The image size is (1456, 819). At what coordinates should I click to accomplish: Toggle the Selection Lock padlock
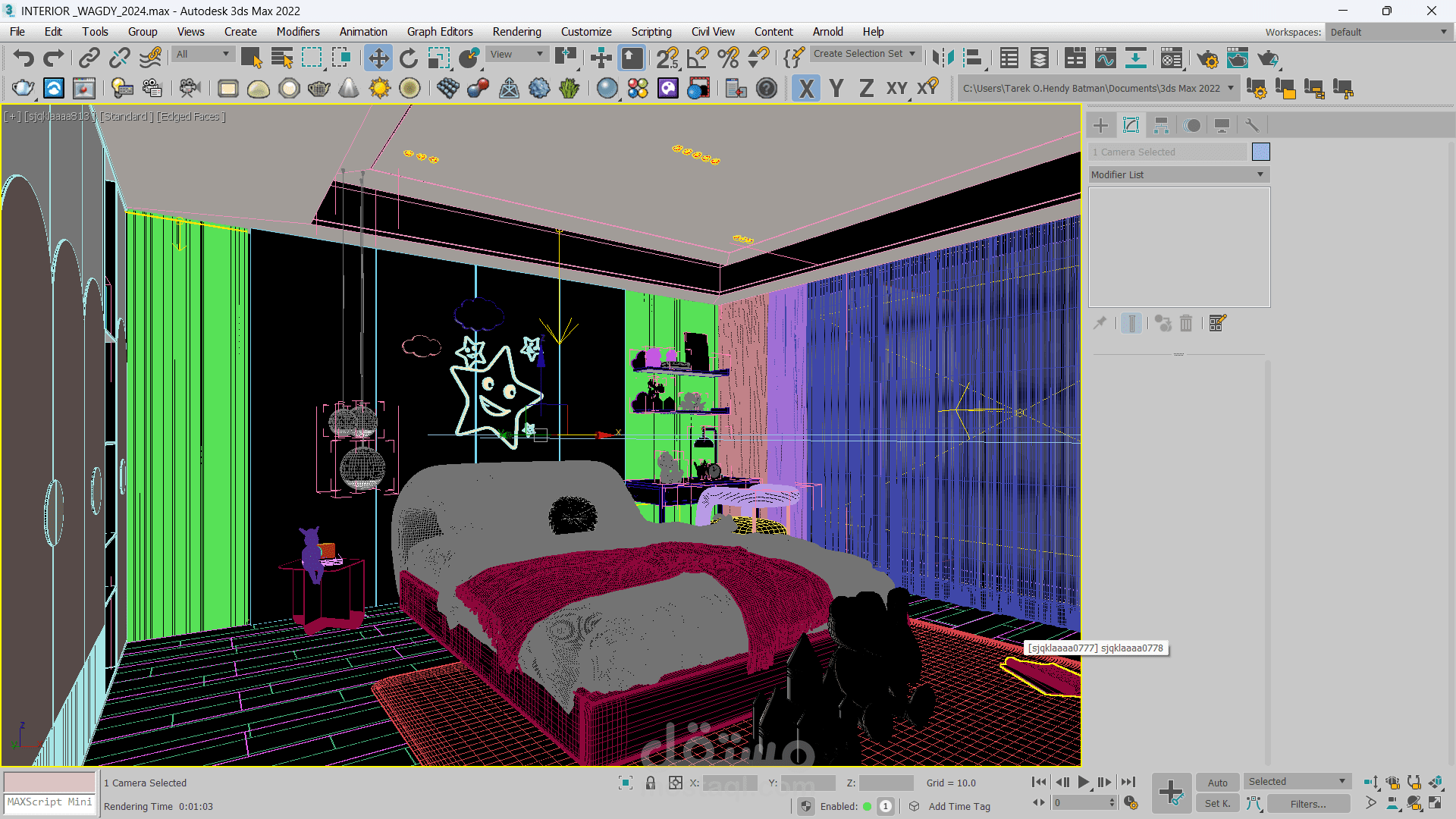tap(650, 783)
